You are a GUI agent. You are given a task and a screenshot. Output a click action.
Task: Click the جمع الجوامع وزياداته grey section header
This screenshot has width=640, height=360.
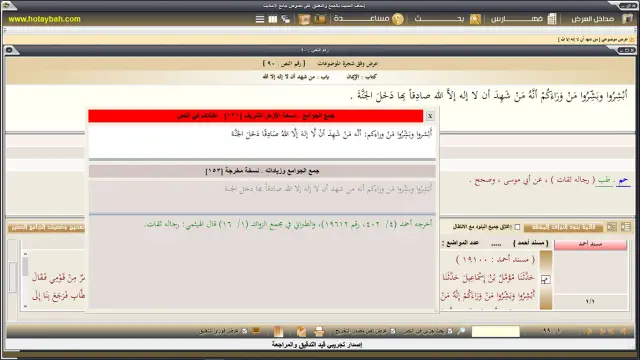pos(262,171)
